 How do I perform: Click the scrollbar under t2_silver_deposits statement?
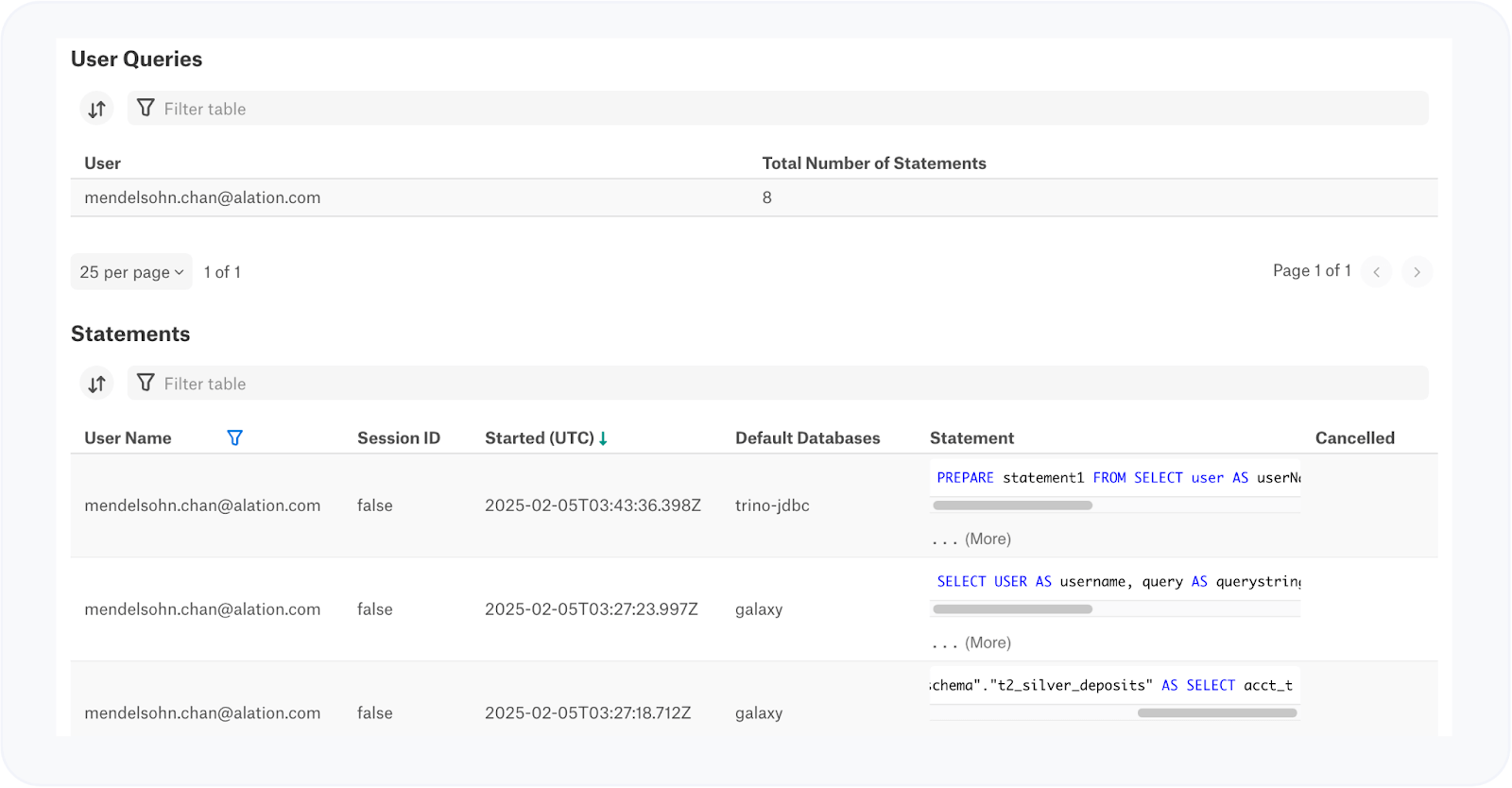click(1217, 713)
